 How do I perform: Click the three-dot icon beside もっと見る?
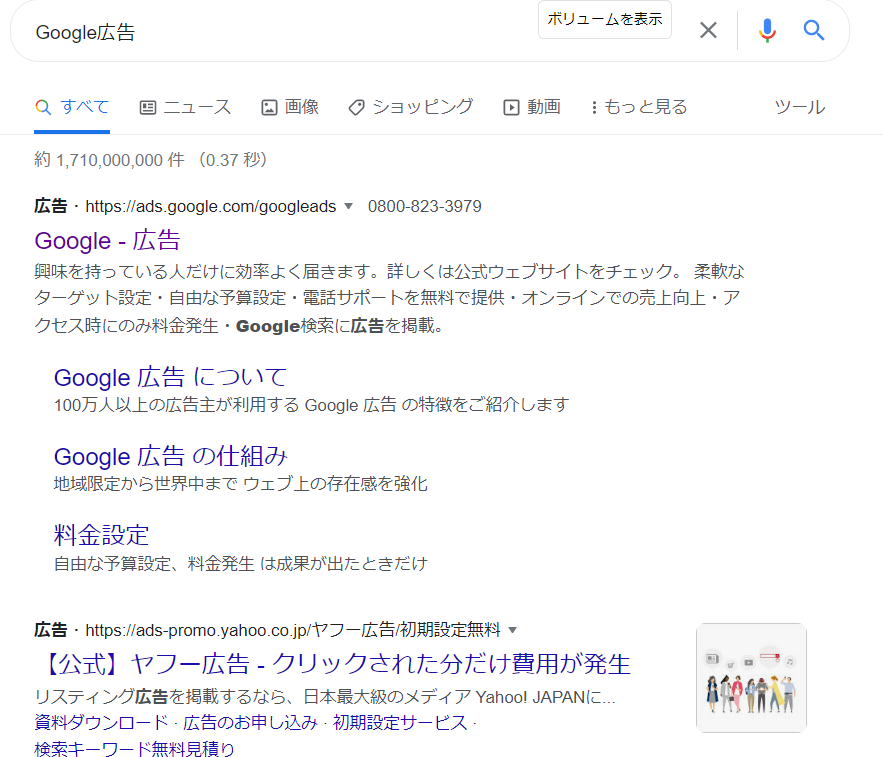click(x=594, y=108)
